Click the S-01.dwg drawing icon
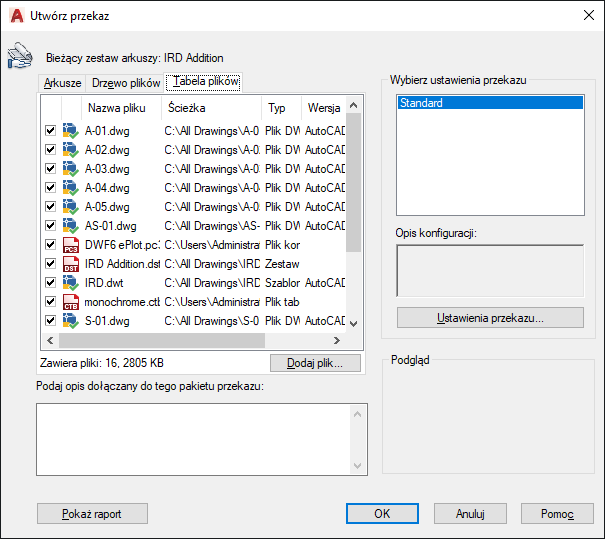This screenshot has width=605, height=539. 71,321
